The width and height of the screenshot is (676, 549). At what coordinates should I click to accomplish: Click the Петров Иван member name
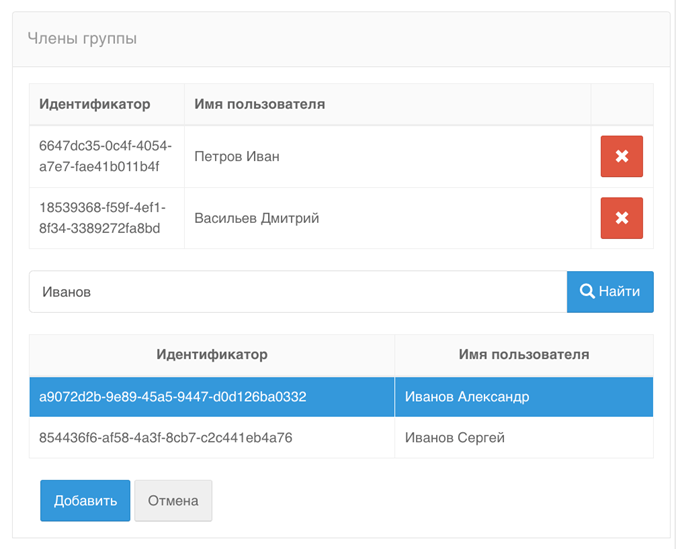(237, 157)
